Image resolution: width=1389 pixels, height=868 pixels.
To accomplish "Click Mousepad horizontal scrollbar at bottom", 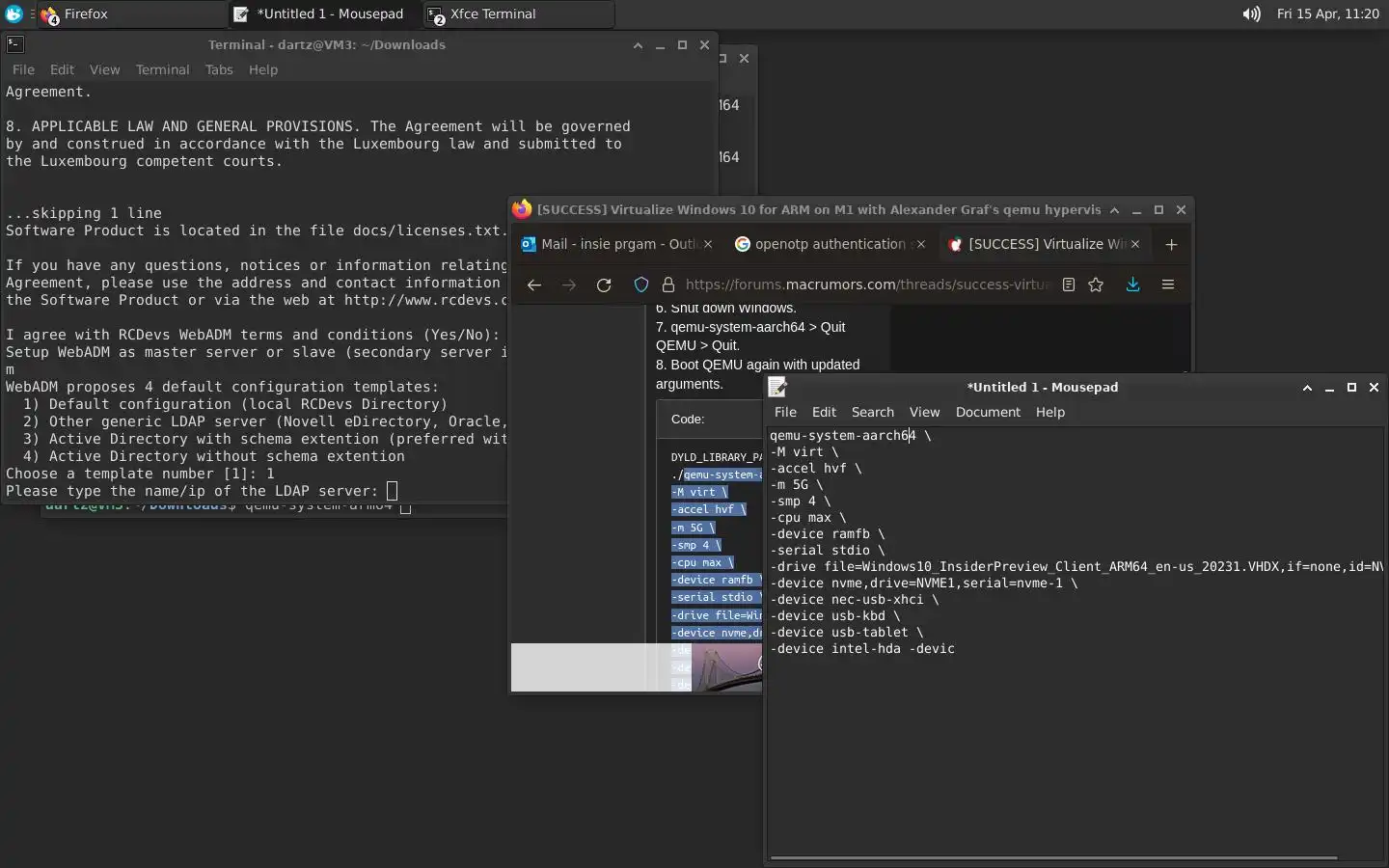I will [x=1053, y=856].
